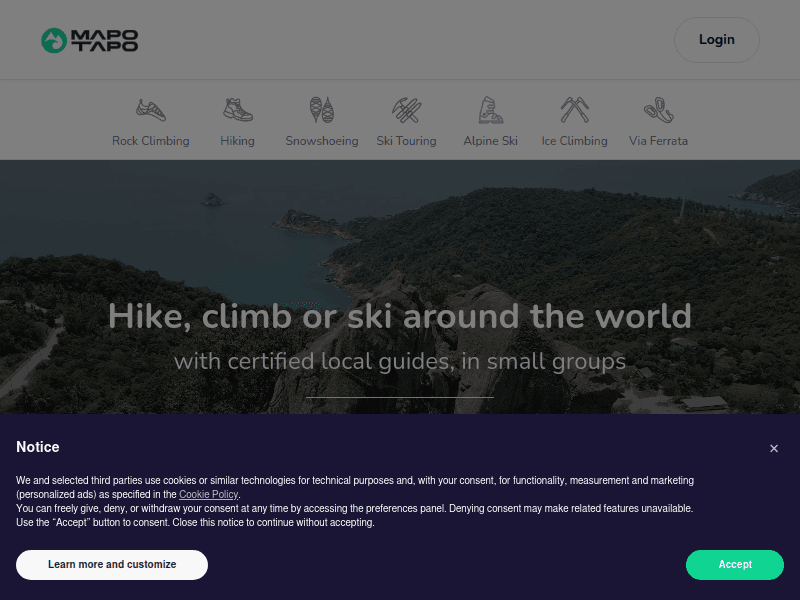Accept the cookie consent
This screenshot has height=600, width=800.
735,565
